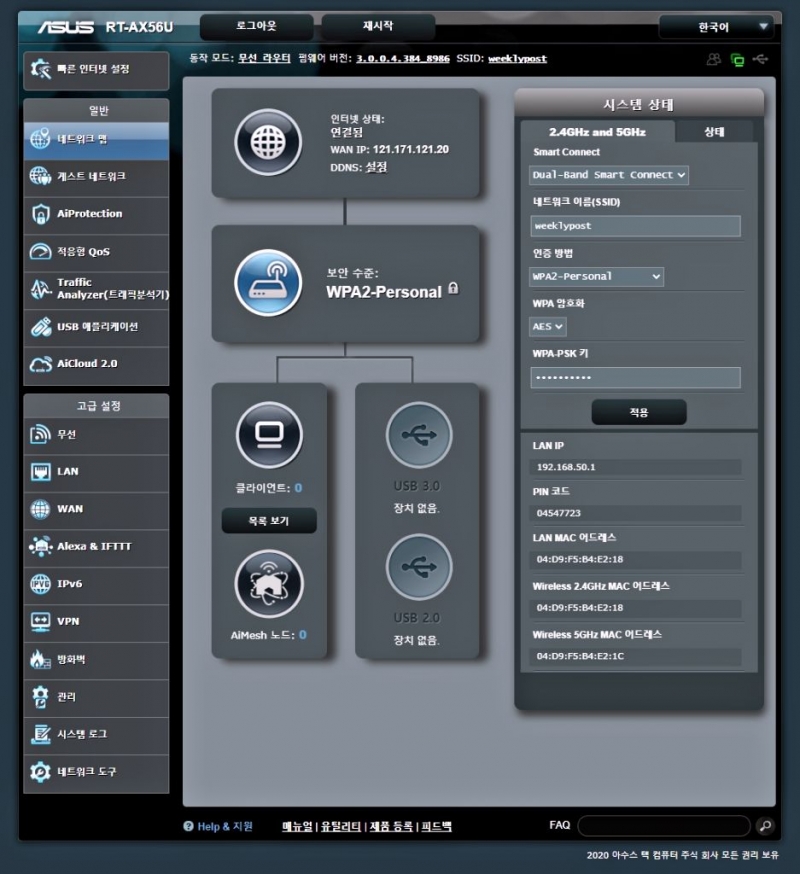
Task: Click the WPA2-Personal lock icon
Action: point(453,288)
